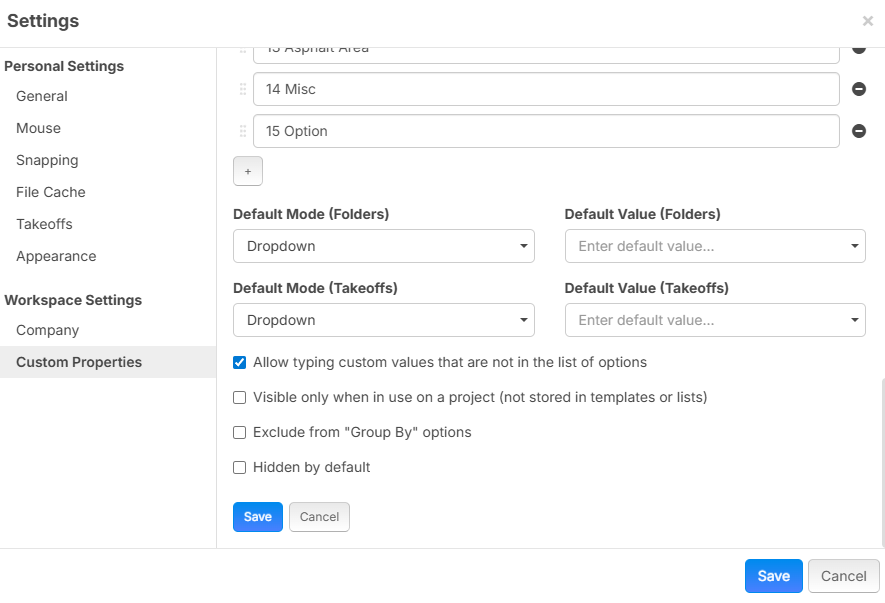Click drag handle beside "15 Option"
This screenshot has height=603, width=885.
(x=242, y=131)
